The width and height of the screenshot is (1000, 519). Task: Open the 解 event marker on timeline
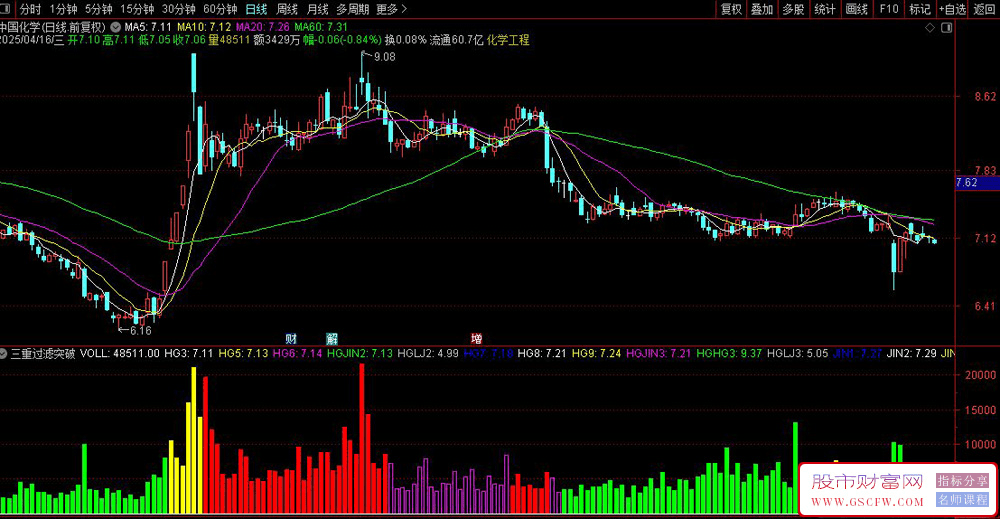(x=332, y=339)
